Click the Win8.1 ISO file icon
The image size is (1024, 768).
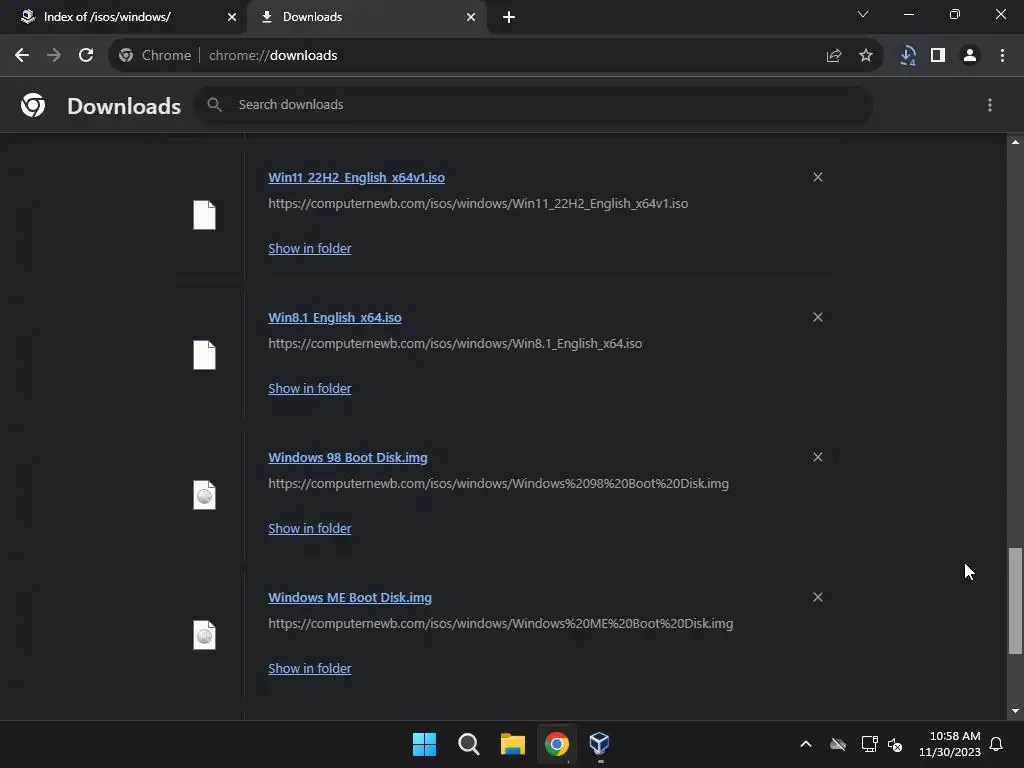[x=204, y=355]
